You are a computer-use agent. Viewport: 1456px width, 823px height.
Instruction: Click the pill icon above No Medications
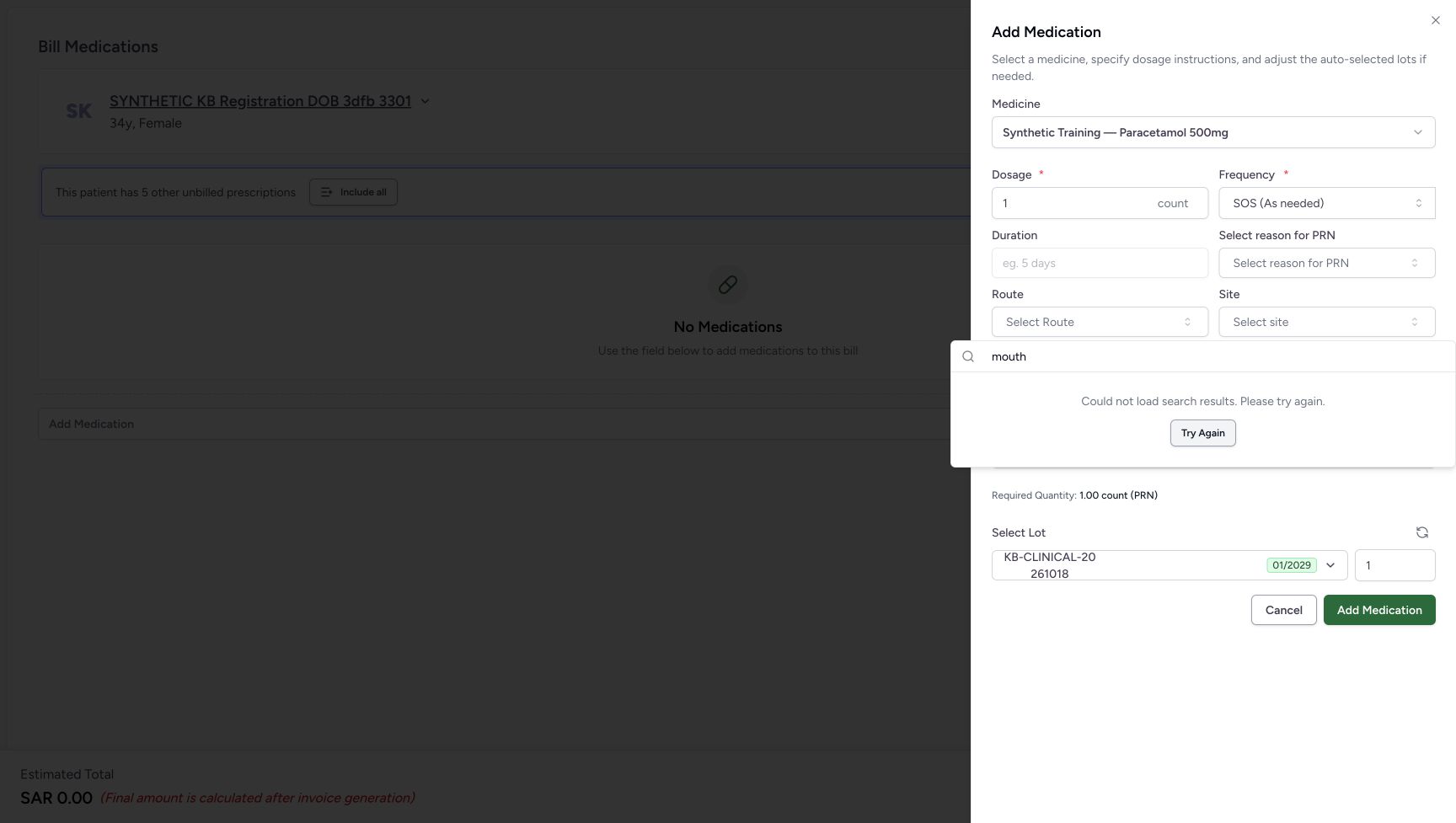pyautogui.click(x=728, y=285)
